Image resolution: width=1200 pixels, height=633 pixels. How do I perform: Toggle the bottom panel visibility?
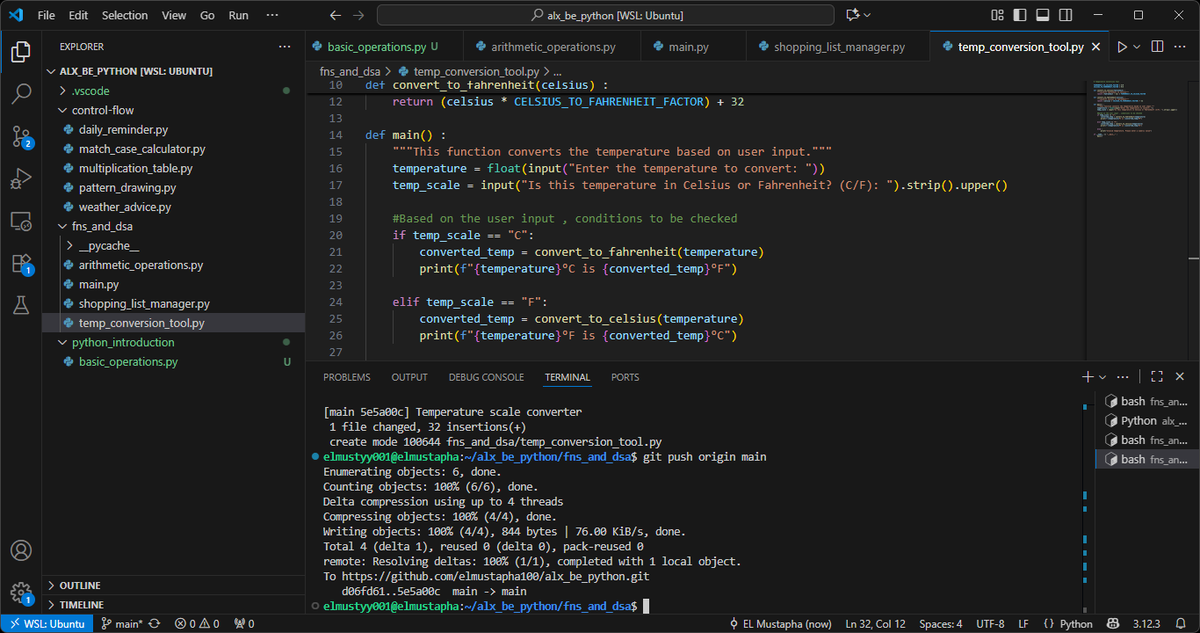(x=1041, y=15)
